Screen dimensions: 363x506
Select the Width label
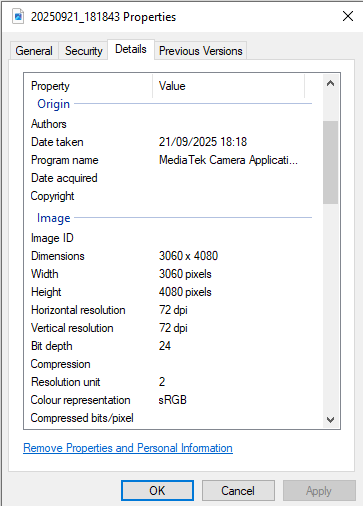click(x=45, y=274)
